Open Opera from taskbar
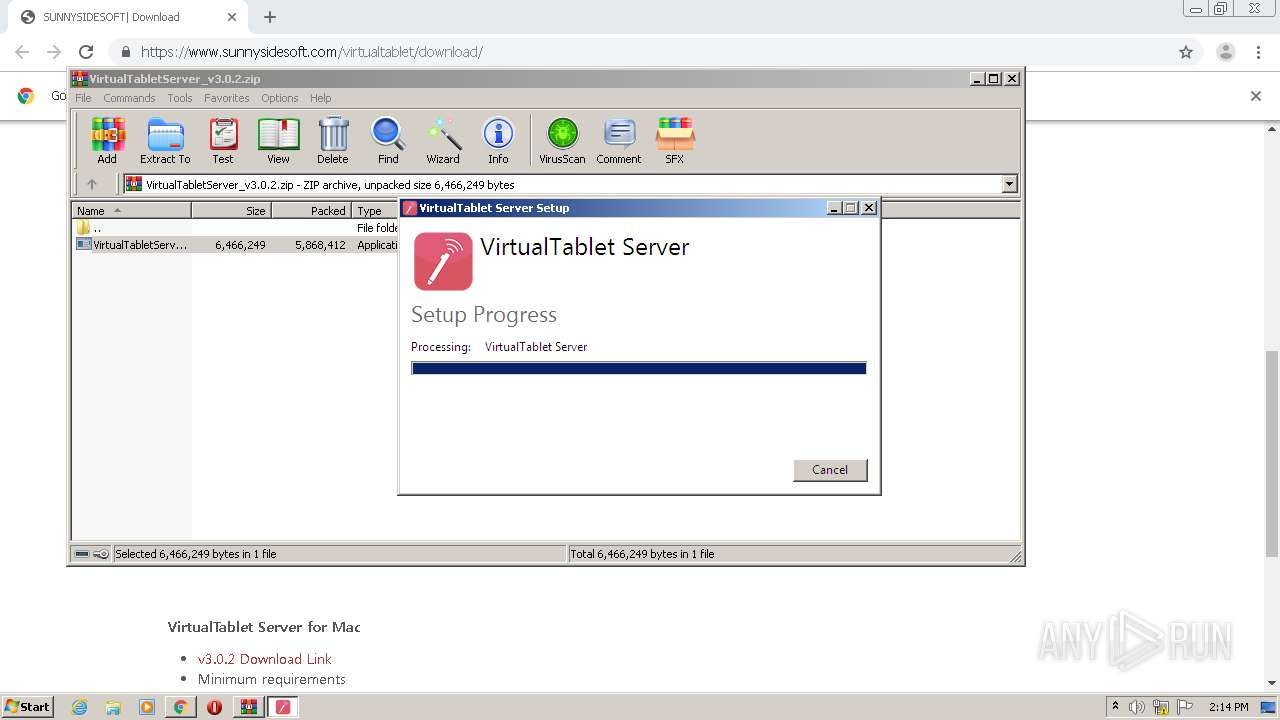Screen dimensions: 1280x720 pyautogui.click(x=214, y=707)
